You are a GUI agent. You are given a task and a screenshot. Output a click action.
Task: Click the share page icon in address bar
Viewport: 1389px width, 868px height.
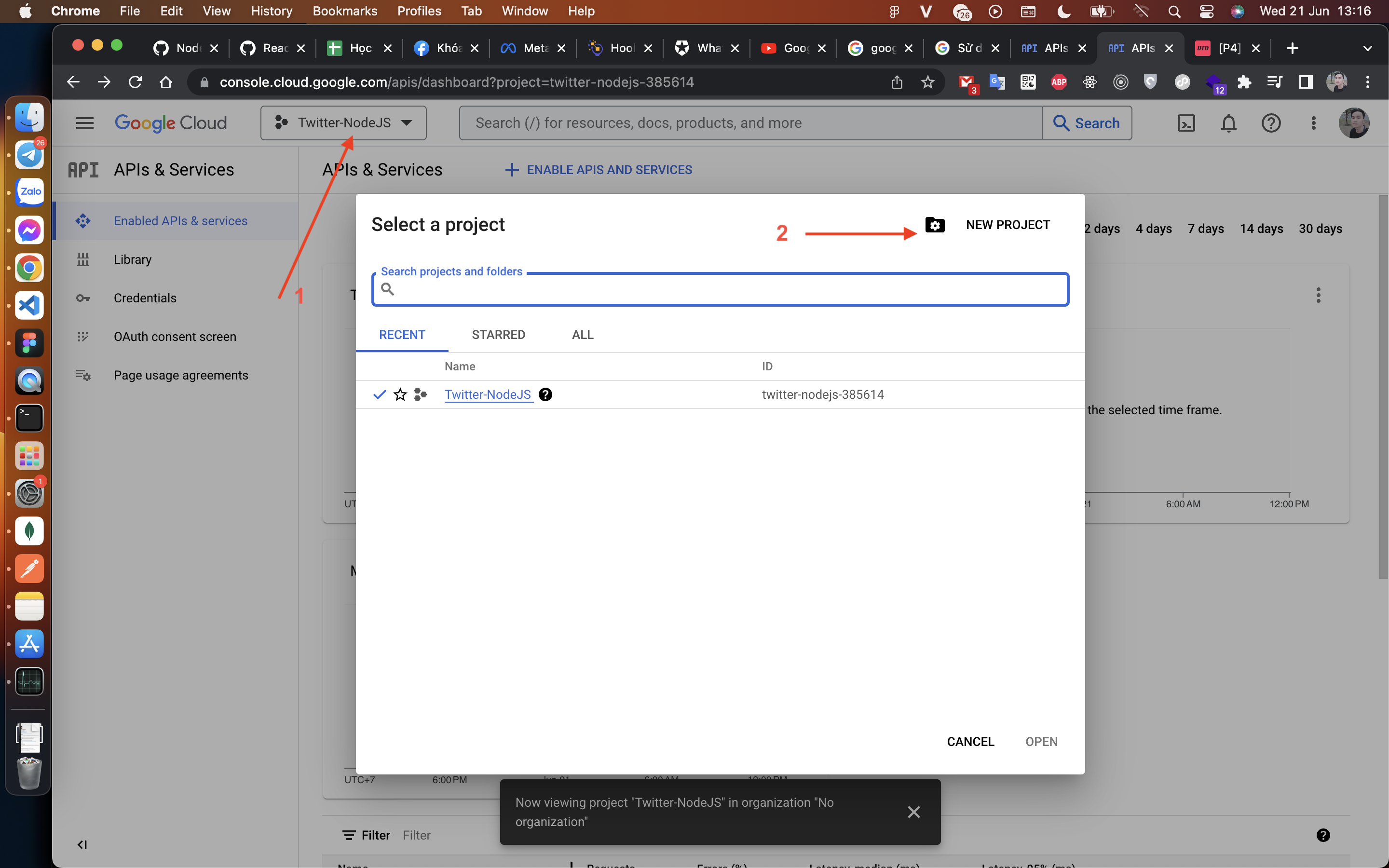pyautogui.click(x=897, y=82)
